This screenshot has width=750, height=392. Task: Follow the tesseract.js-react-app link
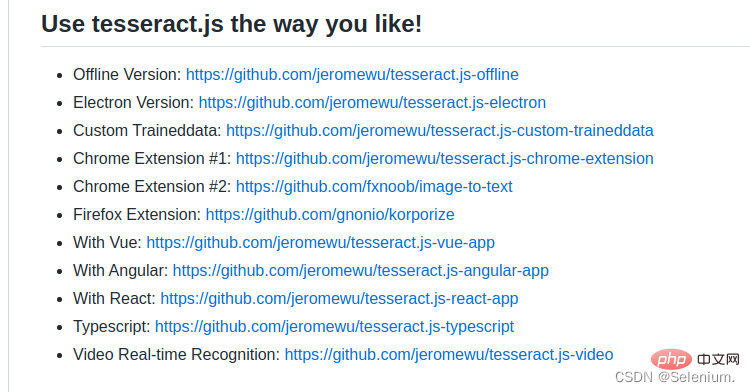coord(339,298)
